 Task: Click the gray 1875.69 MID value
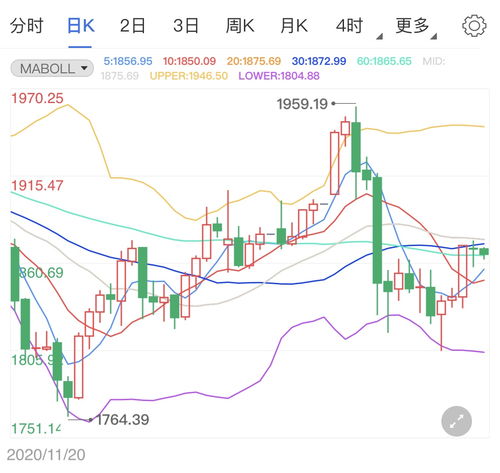click(120, 76)
